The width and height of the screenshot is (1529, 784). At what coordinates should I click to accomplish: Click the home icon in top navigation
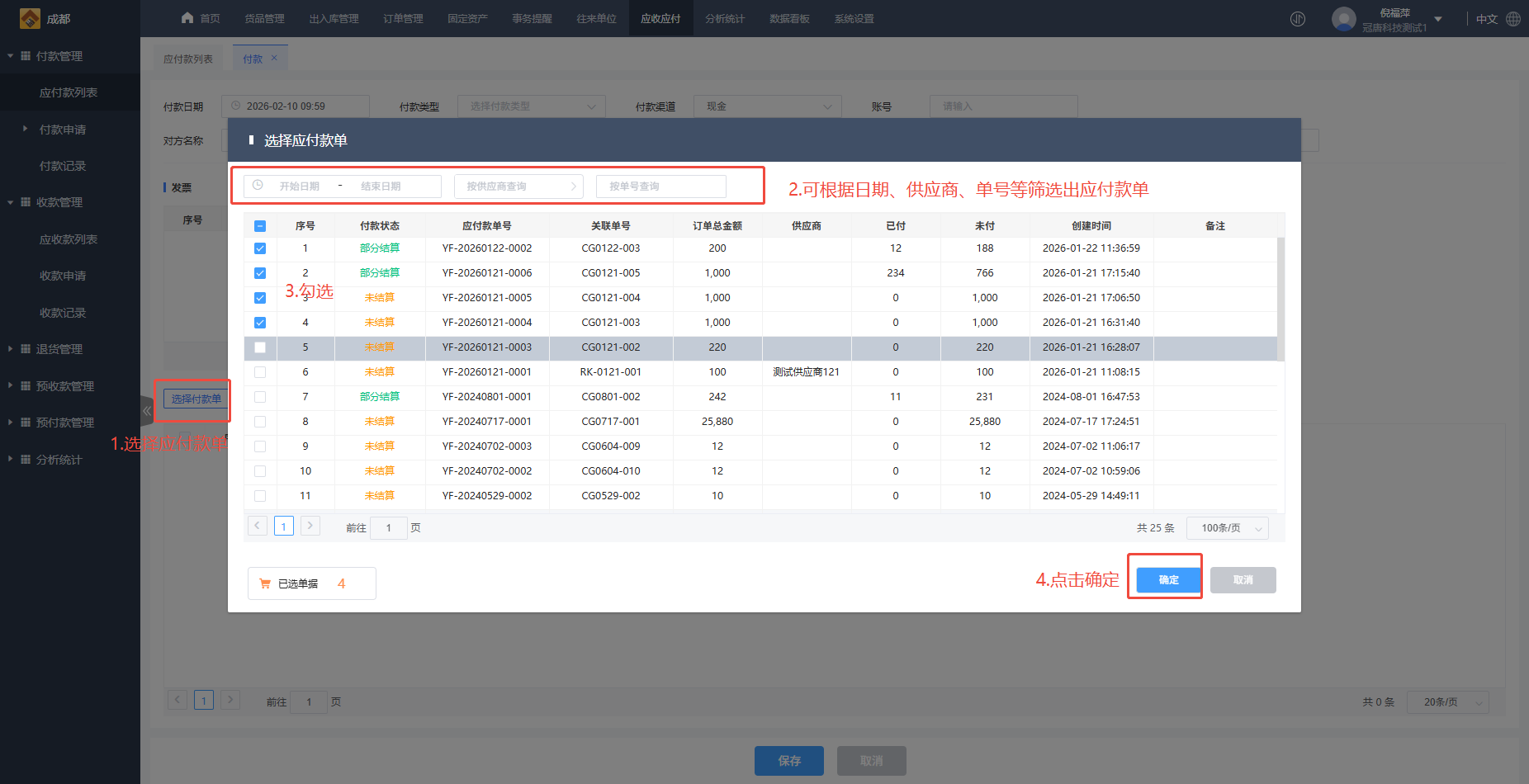tap(187, 18)
